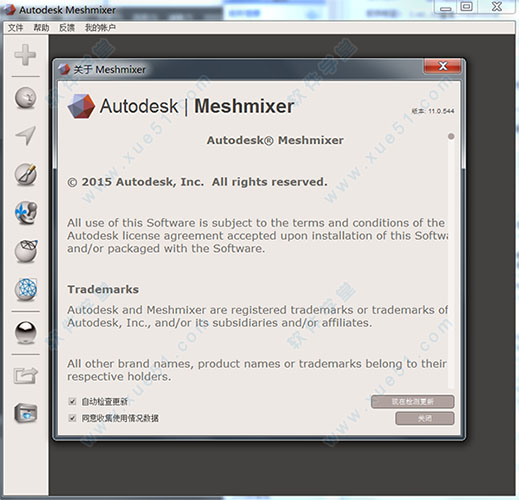The width and height of the screenshot is (519, 500).
Task: Open the Shaders chrome sphere tool
Action: click(26, 332)
